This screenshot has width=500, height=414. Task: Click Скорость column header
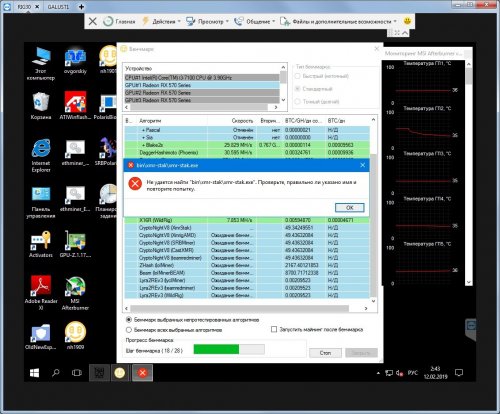pyautogui.click(x=231, y=121)
